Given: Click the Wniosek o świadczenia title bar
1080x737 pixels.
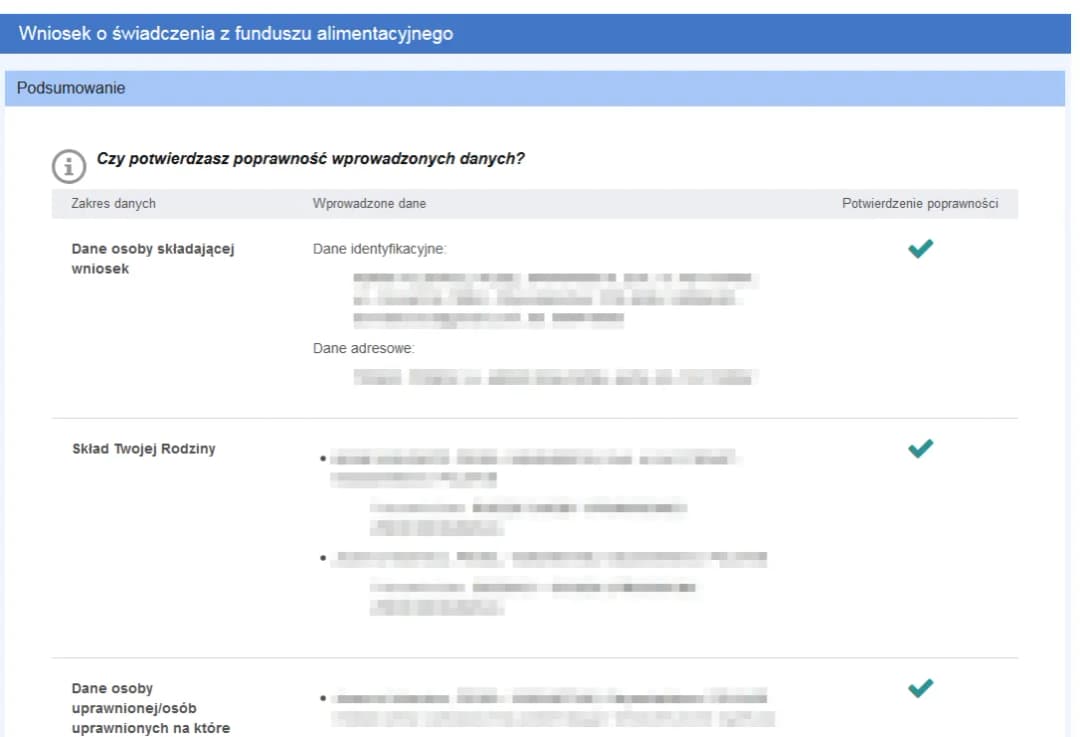Looking at the screenshot, I should pos(236,34).
